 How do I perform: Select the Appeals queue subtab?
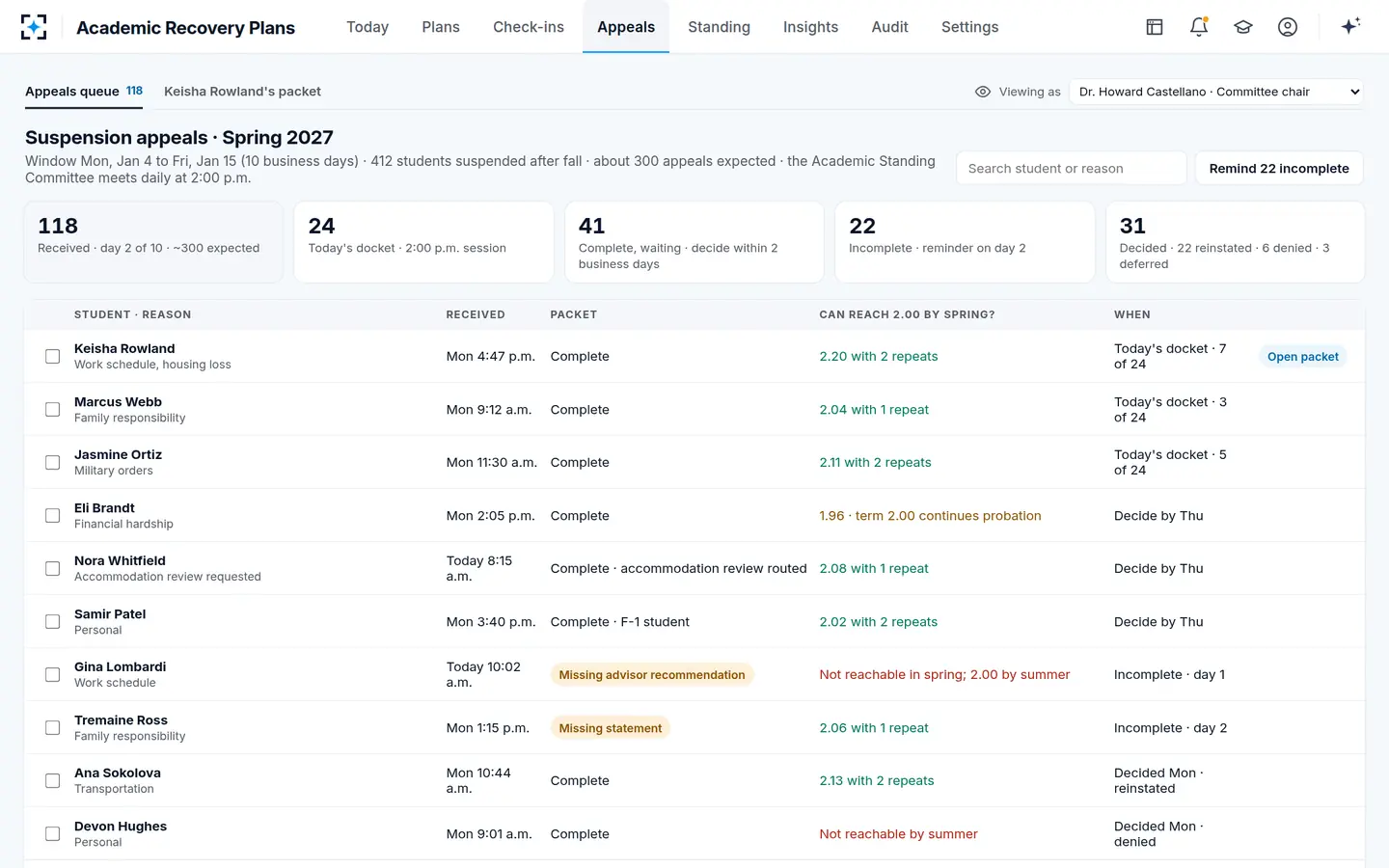[84, 92]
